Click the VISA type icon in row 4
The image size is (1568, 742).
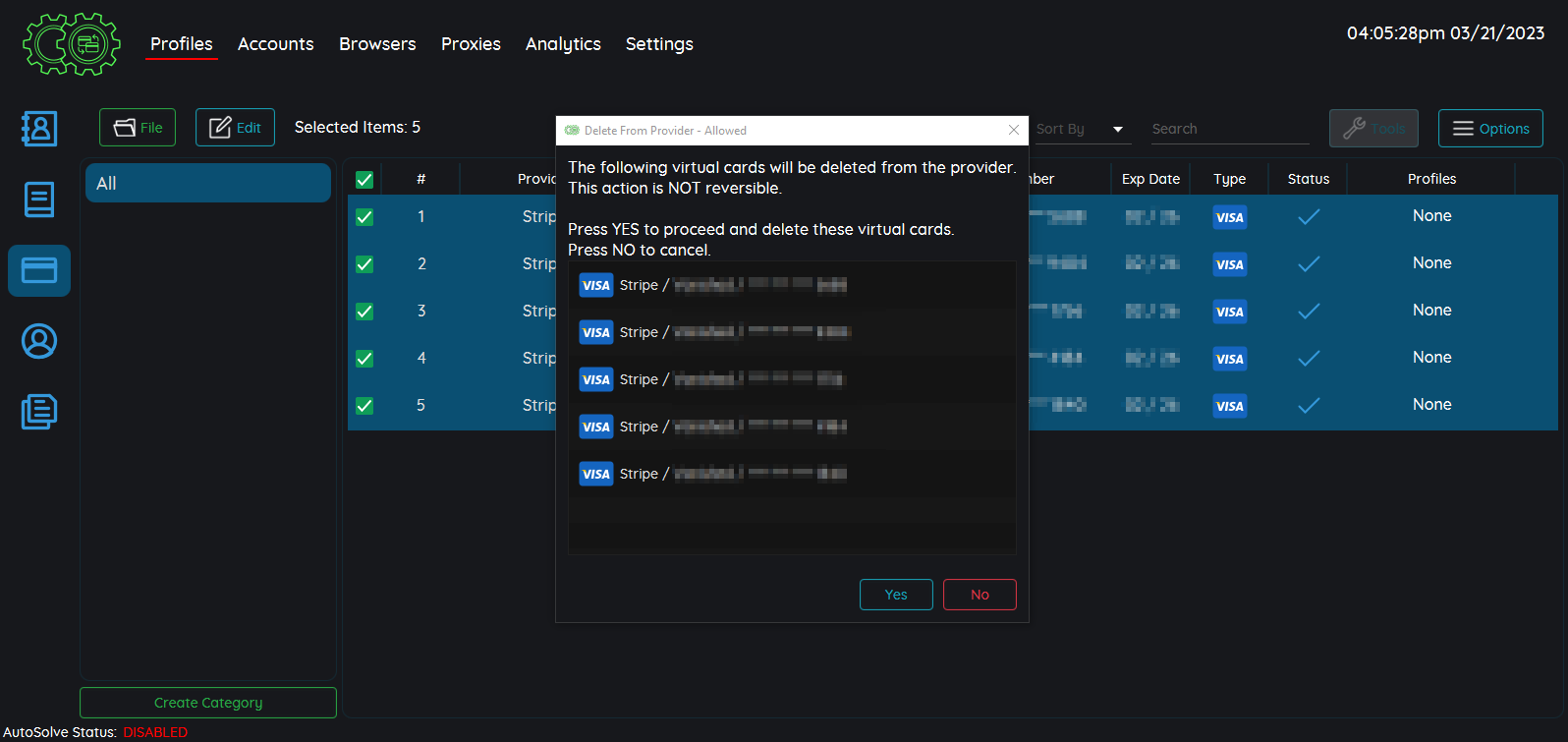pyautogui.click(x=1230, y=359)
